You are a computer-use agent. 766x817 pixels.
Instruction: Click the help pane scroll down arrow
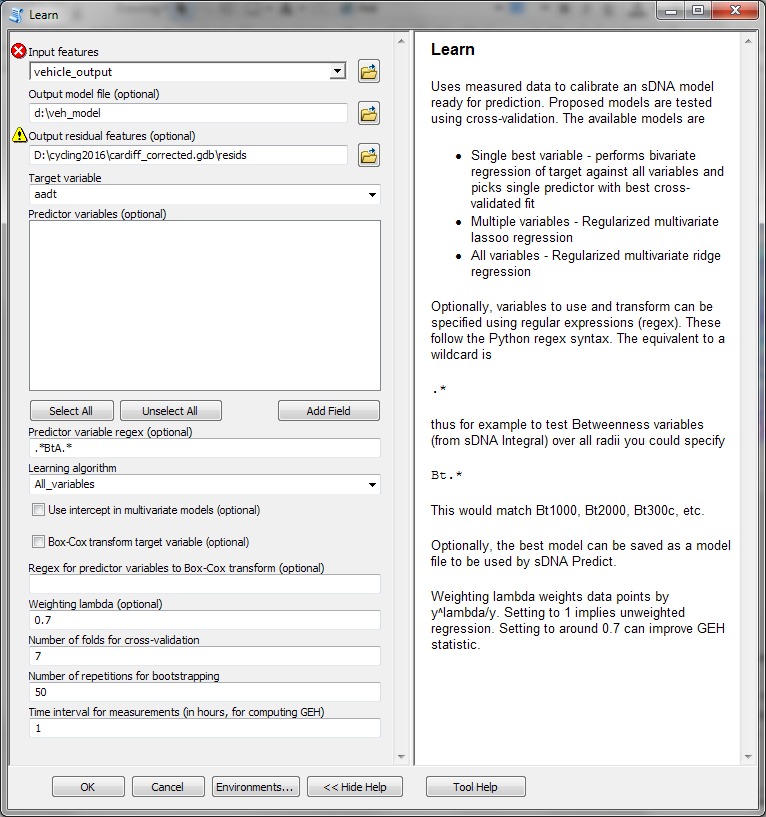748,757
